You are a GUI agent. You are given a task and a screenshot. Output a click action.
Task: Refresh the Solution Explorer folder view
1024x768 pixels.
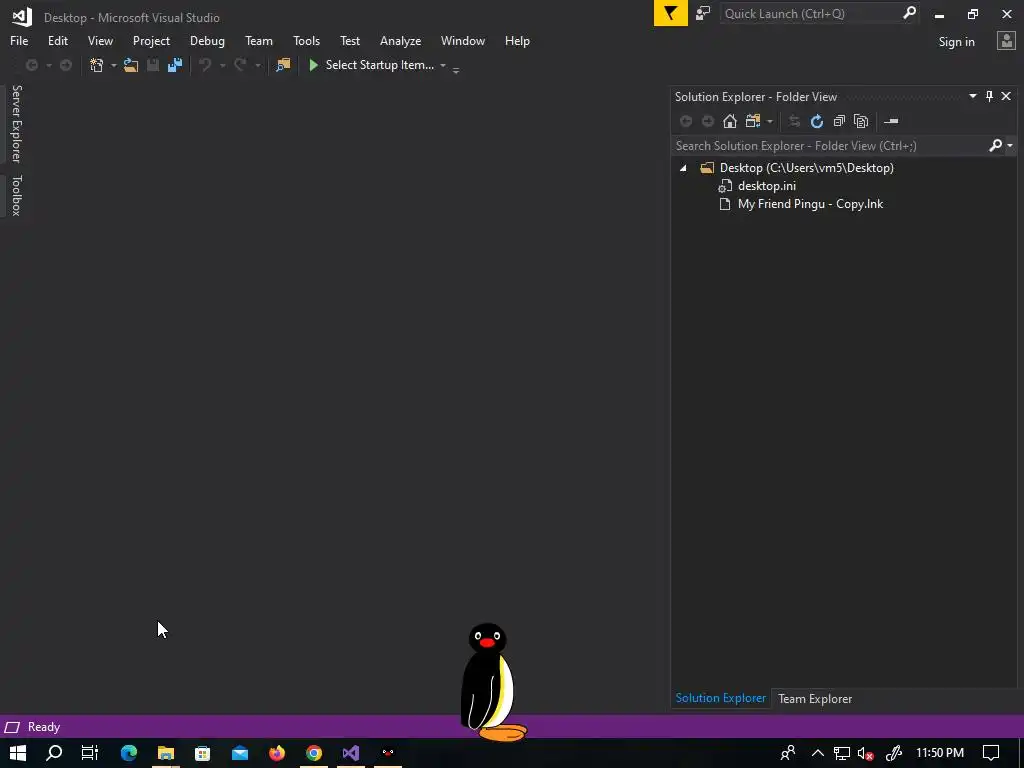(x=816, y=121)
